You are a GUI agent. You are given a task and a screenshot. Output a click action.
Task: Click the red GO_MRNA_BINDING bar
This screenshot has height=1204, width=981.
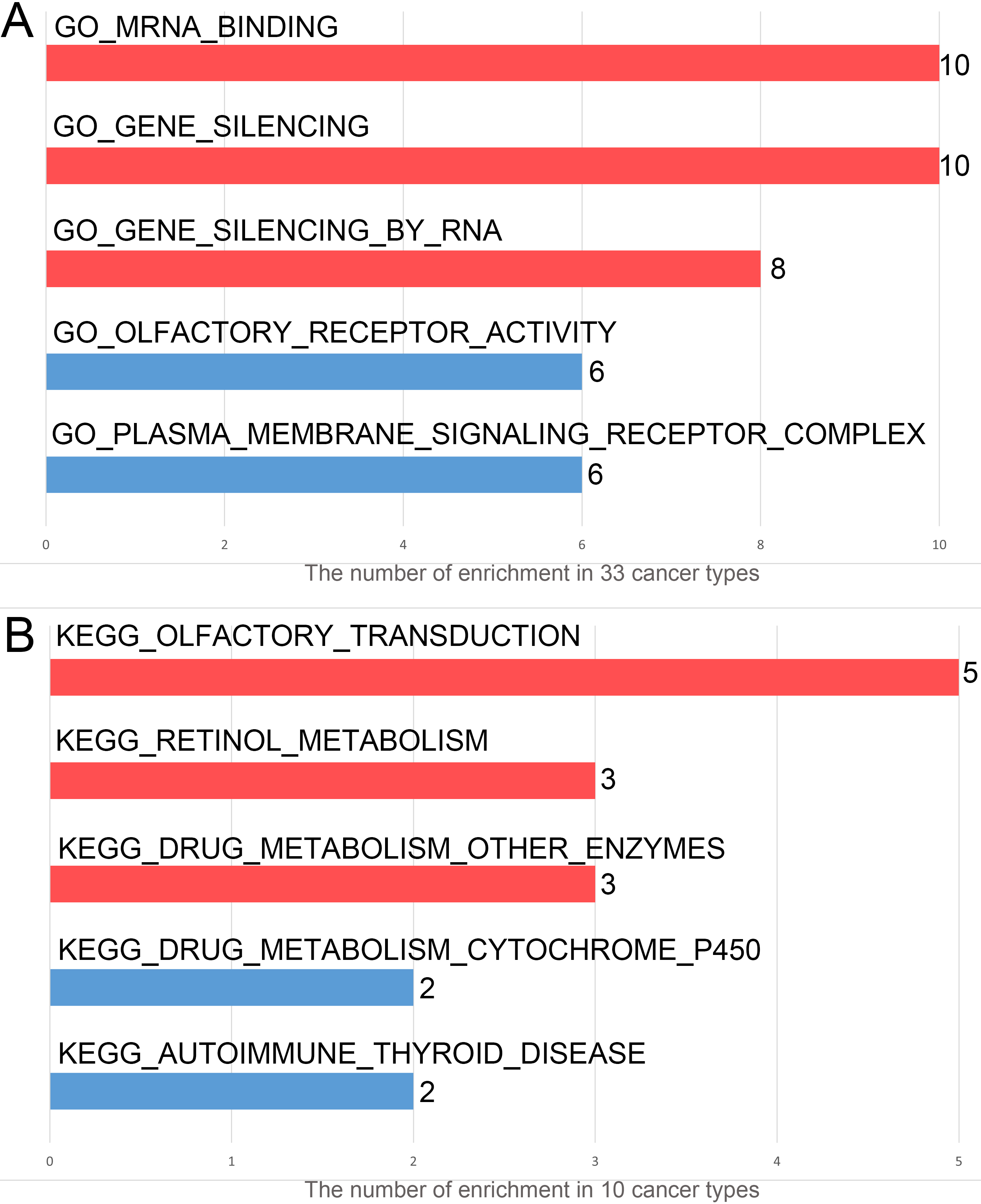492,63
